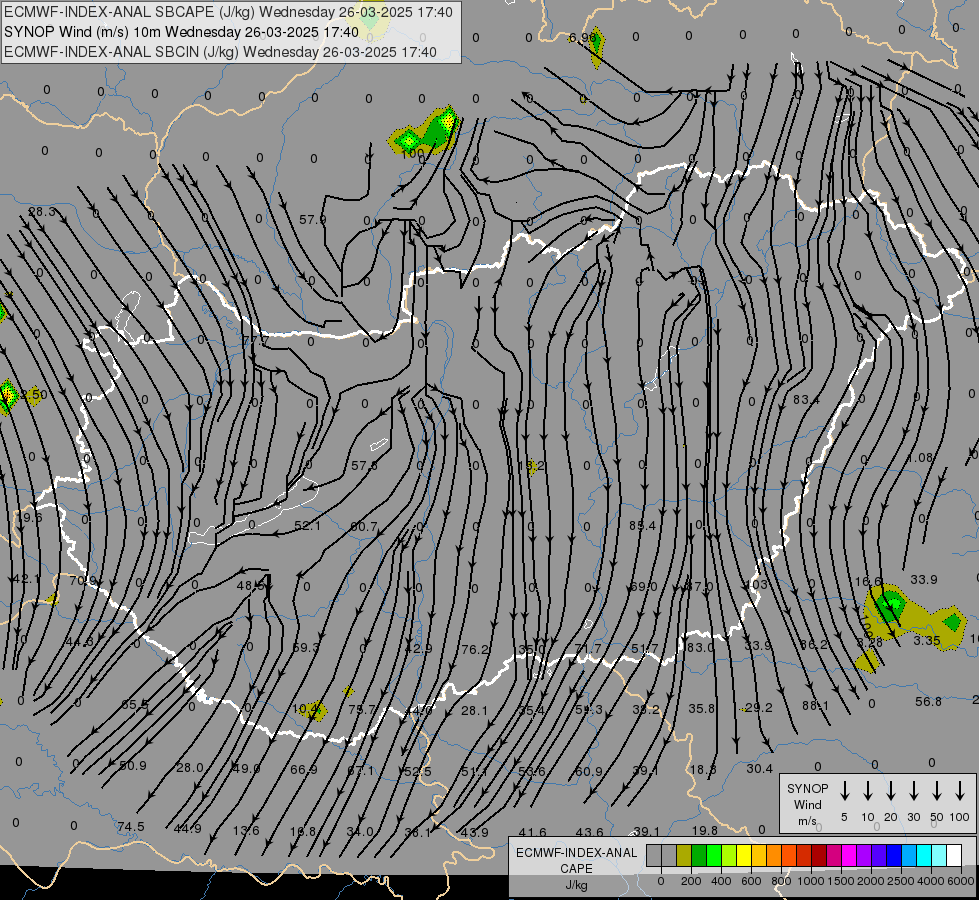Viewport: 979px width, 900px height.
Task: Click the 56.8 map value
Action: (928, 701)
